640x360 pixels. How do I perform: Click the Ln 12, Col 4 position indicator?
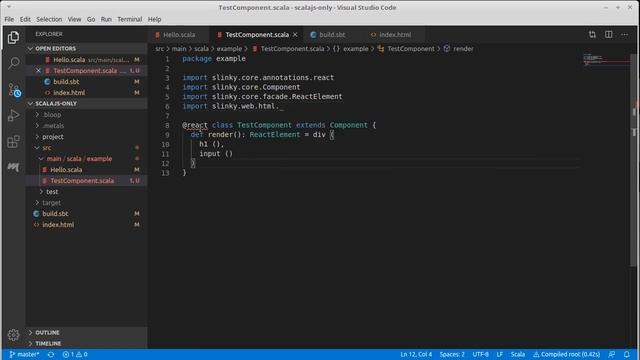[x=416, y=354]
